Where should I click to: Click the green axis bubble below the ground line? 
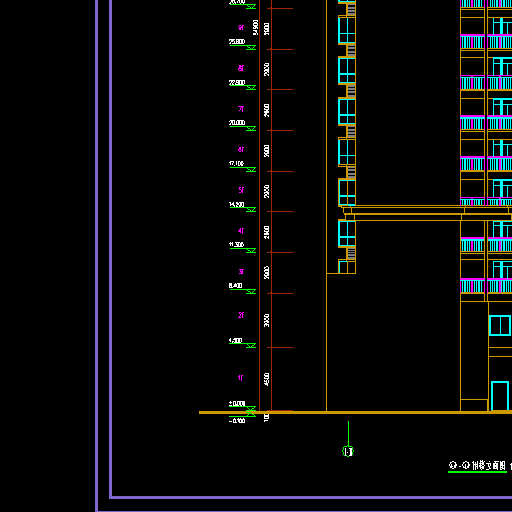tap(348, 451)
